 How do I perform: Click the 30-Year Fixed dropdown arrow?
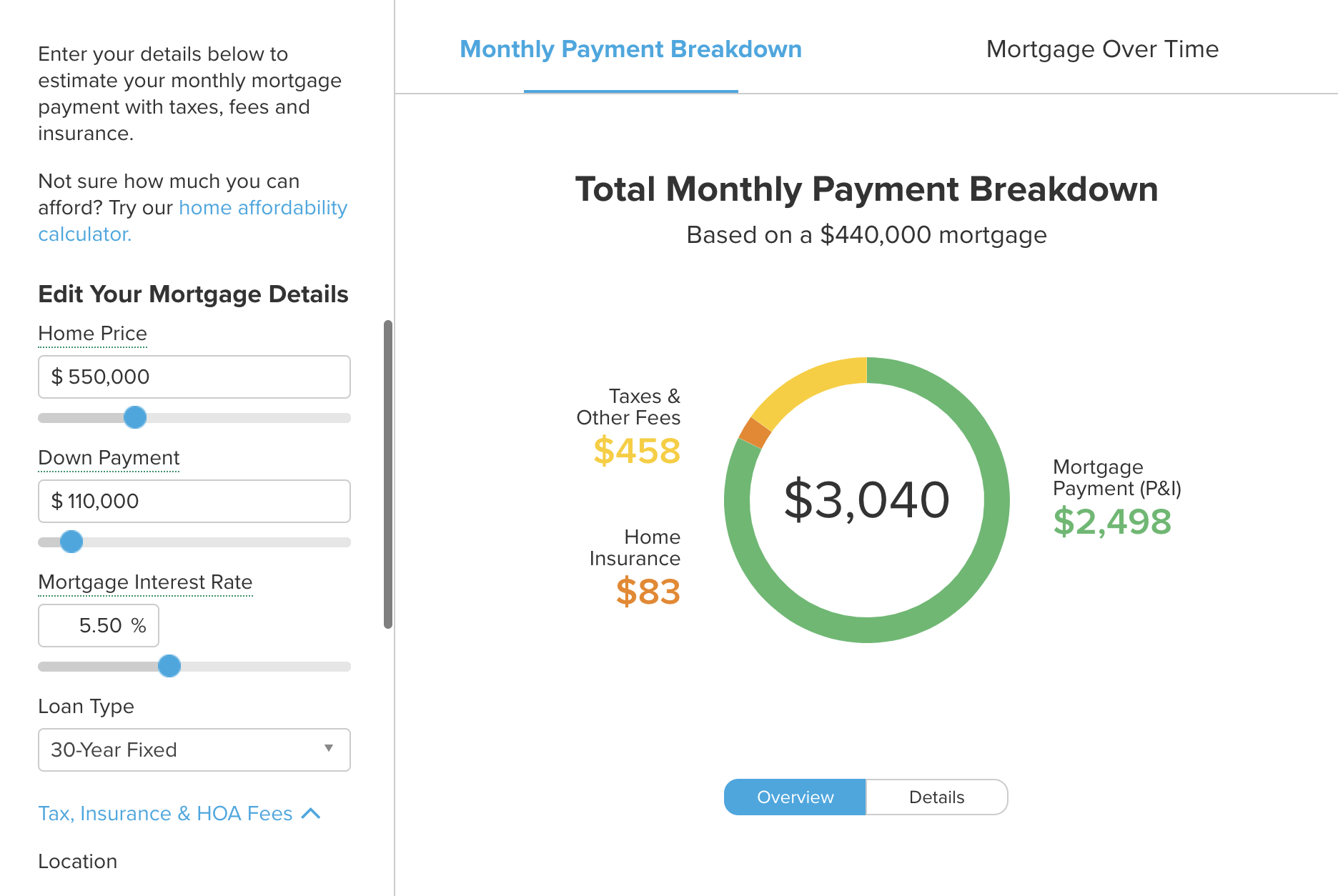coord(329,748)
